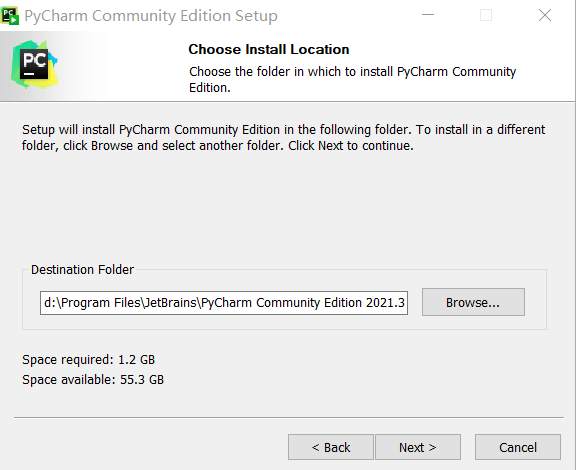The width and height of the screenshot is (576, 470).
Task: Click the PyCharm Community Edition Setup title text
Action: [x=151, y=16]
